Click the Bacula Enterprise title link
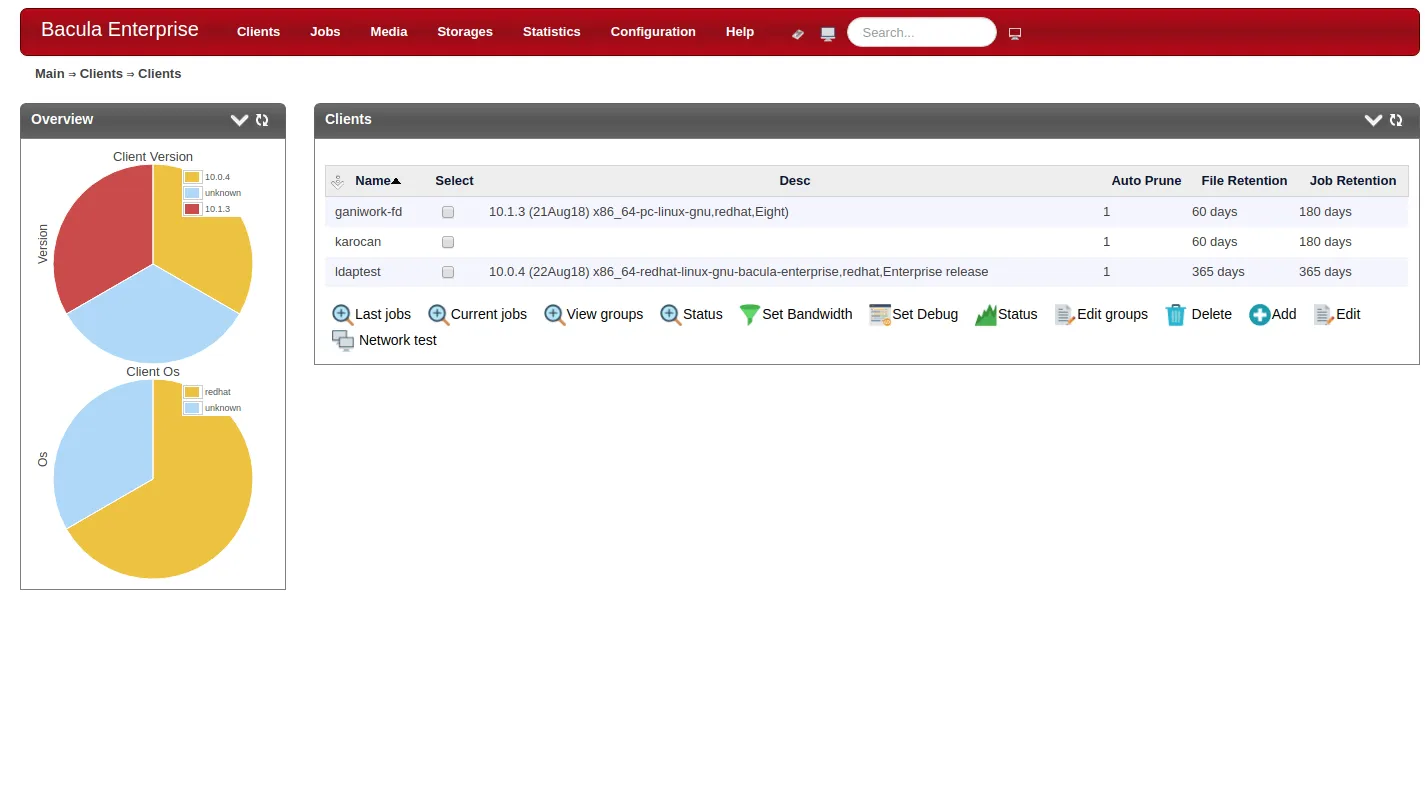Viewport: 1425px width, 793px height. coord(120,30)
